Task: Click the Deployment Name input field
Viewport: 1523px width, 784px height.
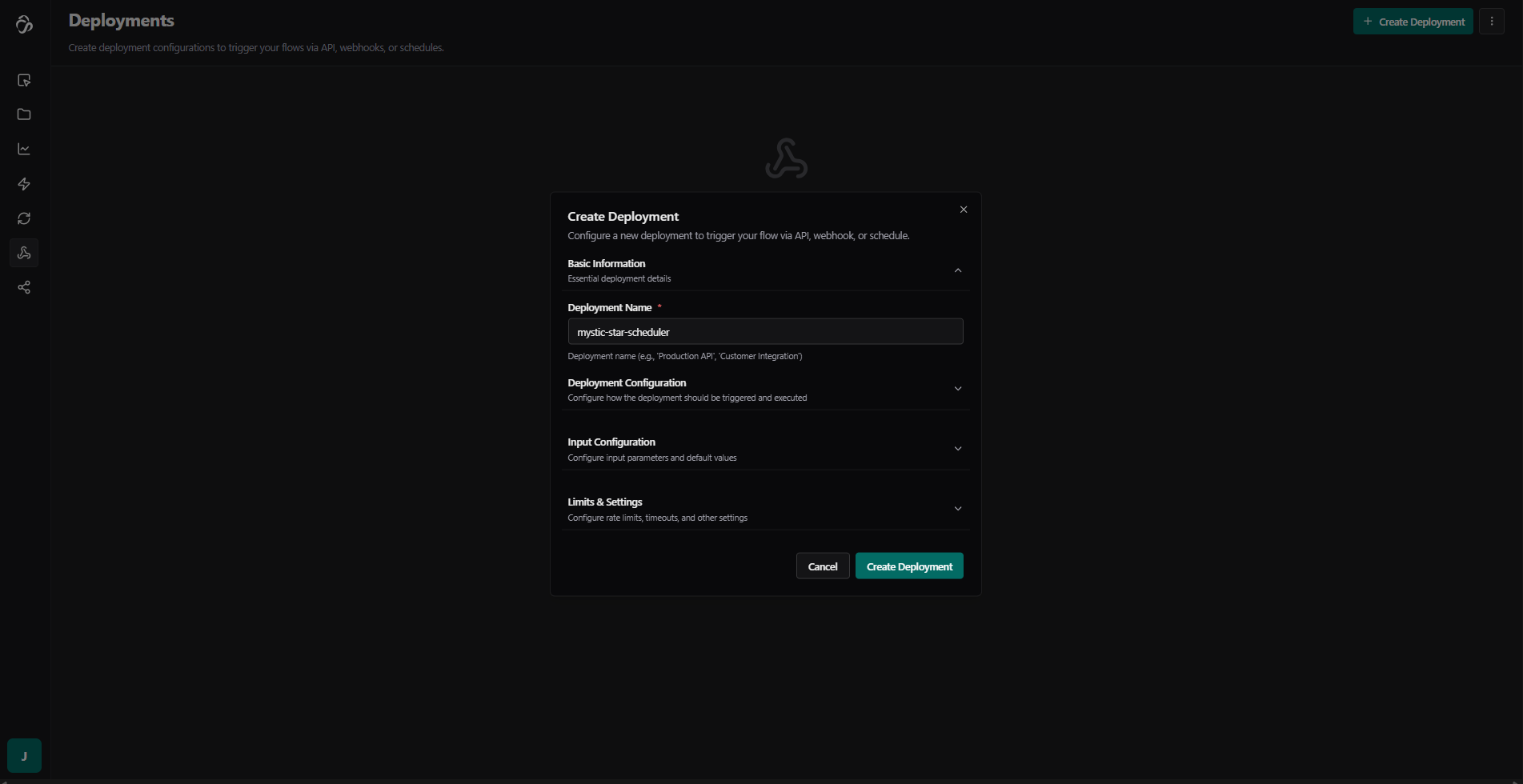Action: pos(764,332)
